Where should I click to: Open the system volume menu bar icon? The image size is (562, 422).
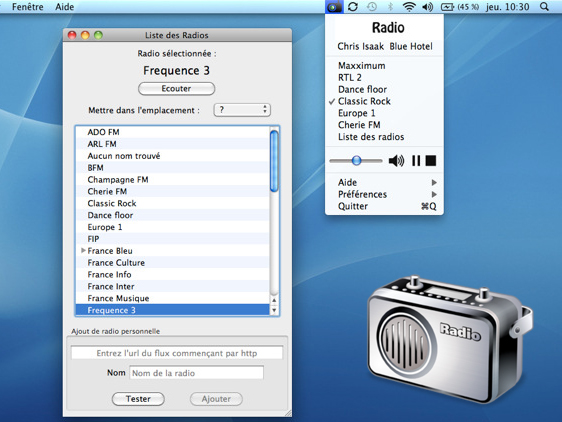(x=427, y=6)
